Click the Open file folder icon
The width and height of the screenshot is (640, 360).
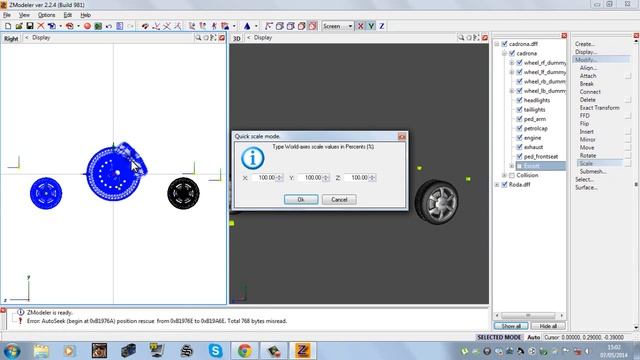[x=19, y=26]
